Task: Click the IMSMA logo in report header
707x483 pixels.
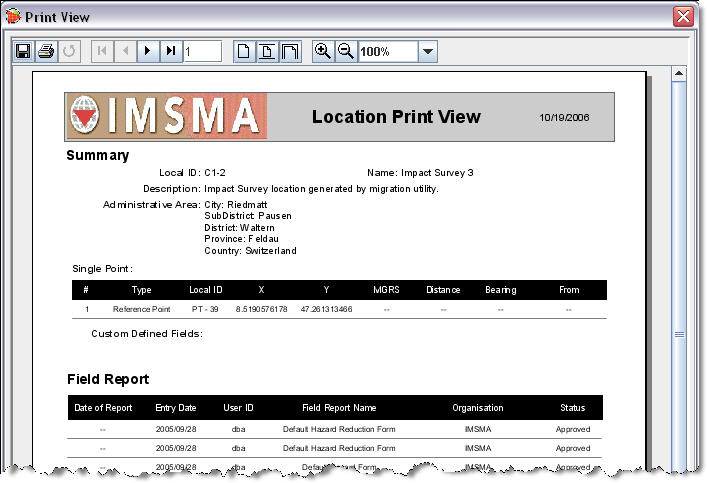Action: click(166, 117)
